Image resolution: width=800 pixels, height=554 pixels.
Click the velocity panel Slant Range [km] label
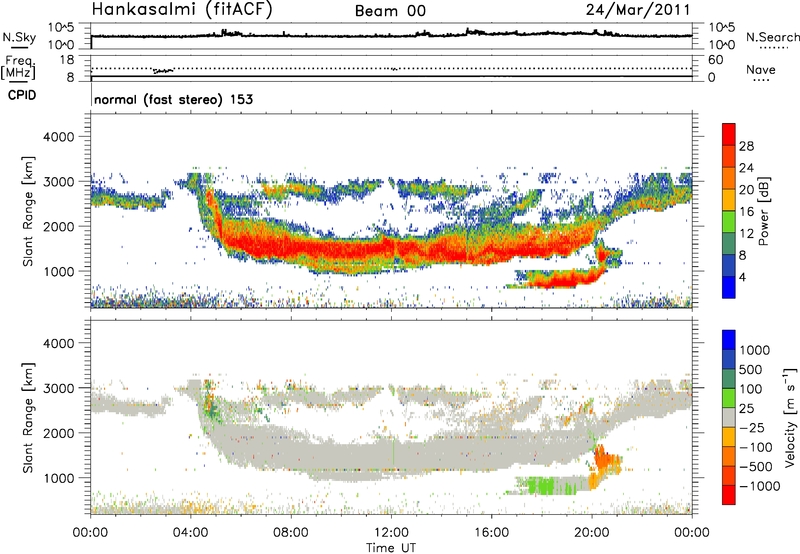(x=28, y=418)
